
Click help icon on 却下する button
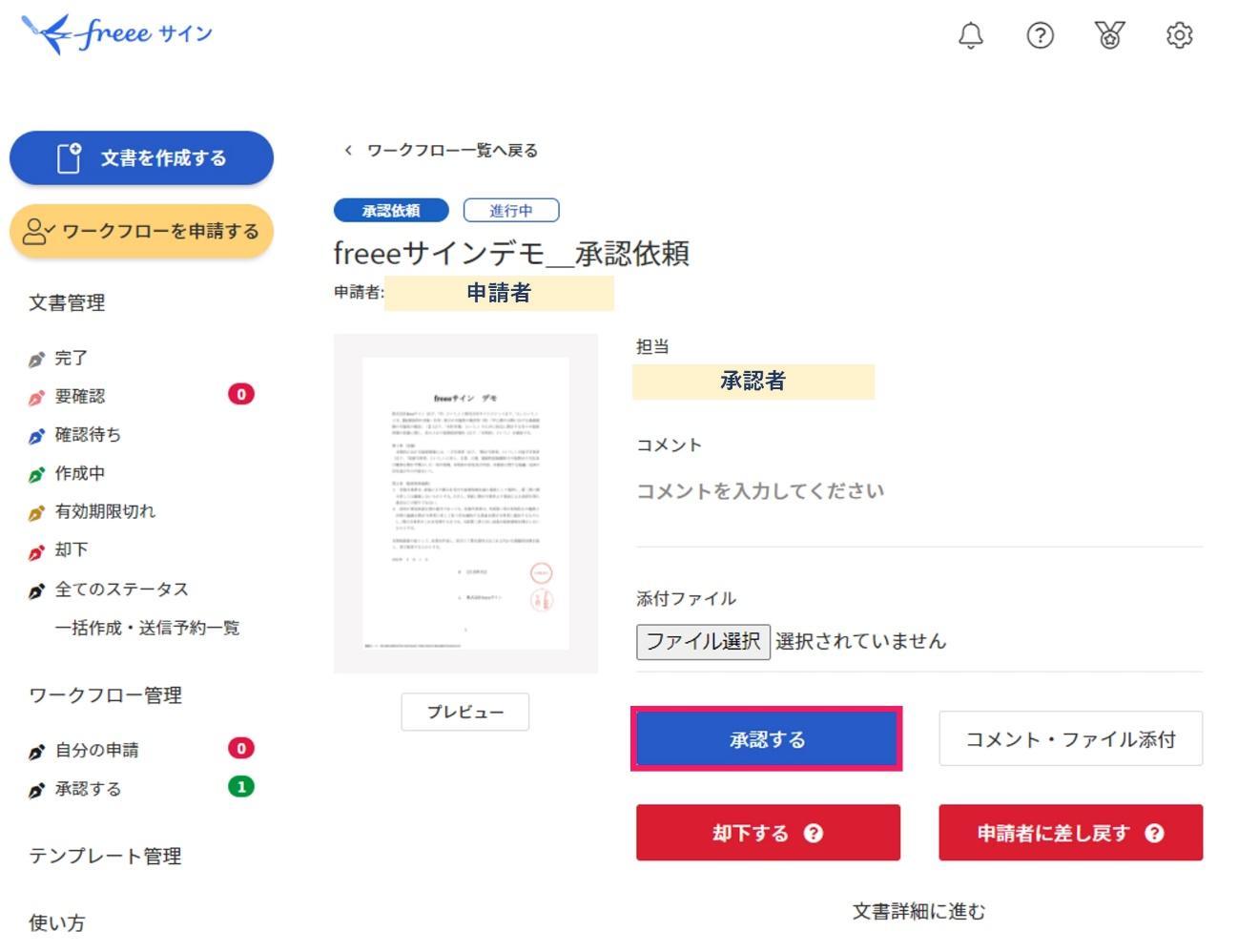[x=813, y=833]
